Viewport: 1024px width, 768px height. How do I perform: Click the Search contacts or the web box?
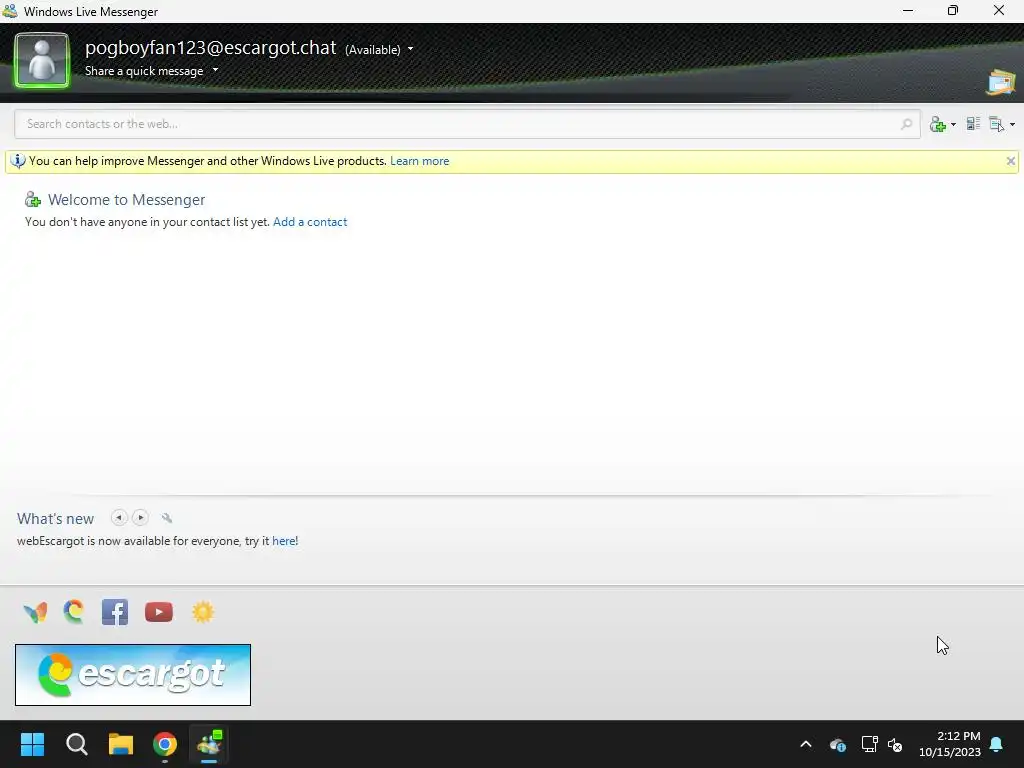coord(467,124)
